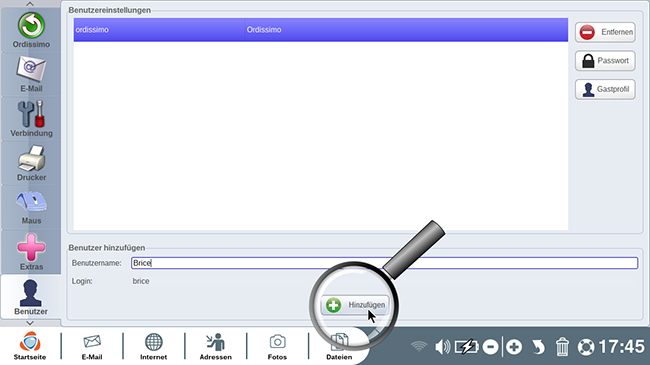Screen dimensions: 650x365
Task: Select the ordissimo user row
Action: tap(321, 29)
